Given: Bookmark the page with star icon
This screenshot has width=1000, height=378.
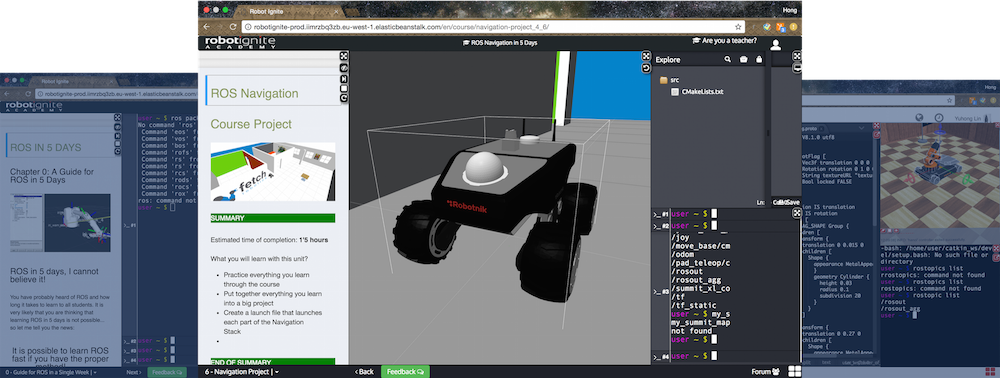Looking at the screenshot, I should pos(738,27).
